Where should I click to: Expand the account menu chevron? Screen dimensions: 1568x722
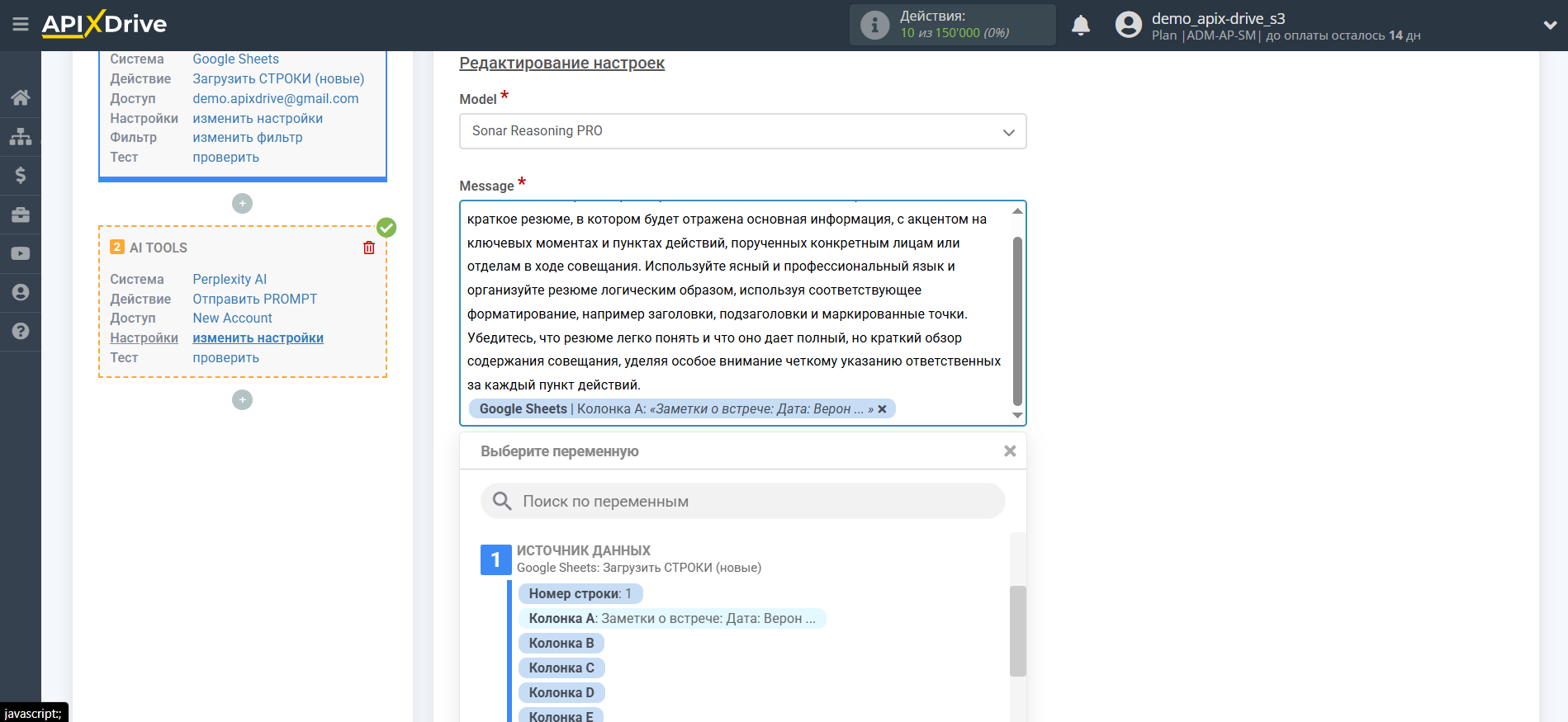(1550, 26)
